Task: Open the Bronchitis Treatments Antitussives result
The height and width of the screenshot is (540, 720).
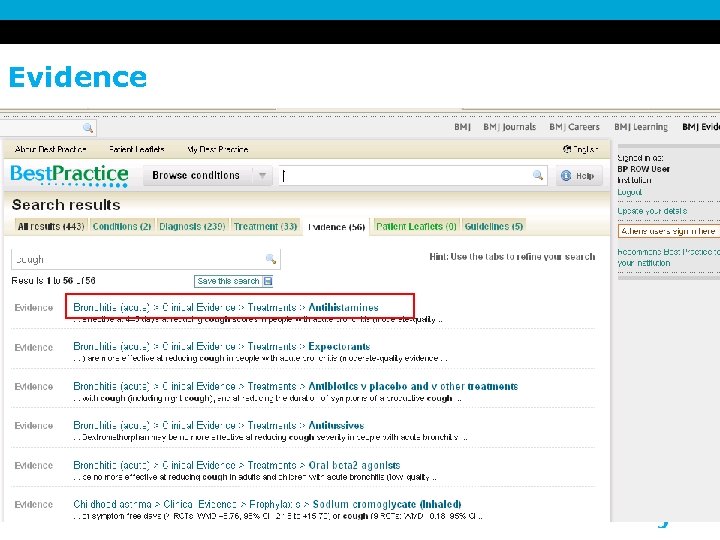Action: pos(219,425)
